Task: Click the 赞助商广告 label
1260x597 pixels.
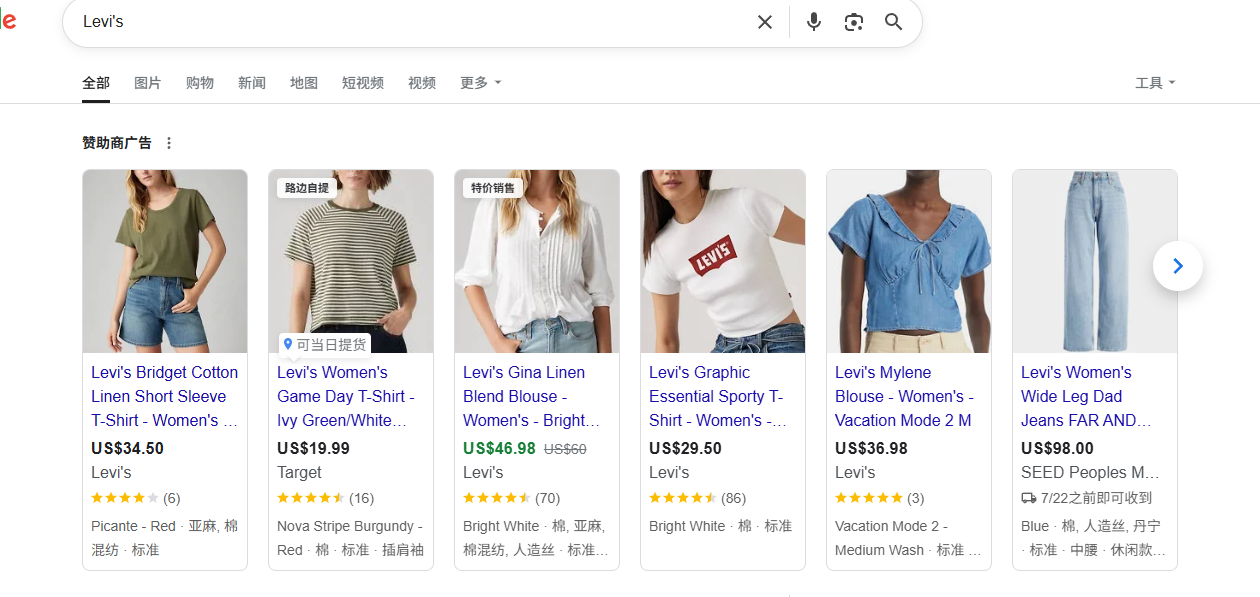Action: (117, 143)
